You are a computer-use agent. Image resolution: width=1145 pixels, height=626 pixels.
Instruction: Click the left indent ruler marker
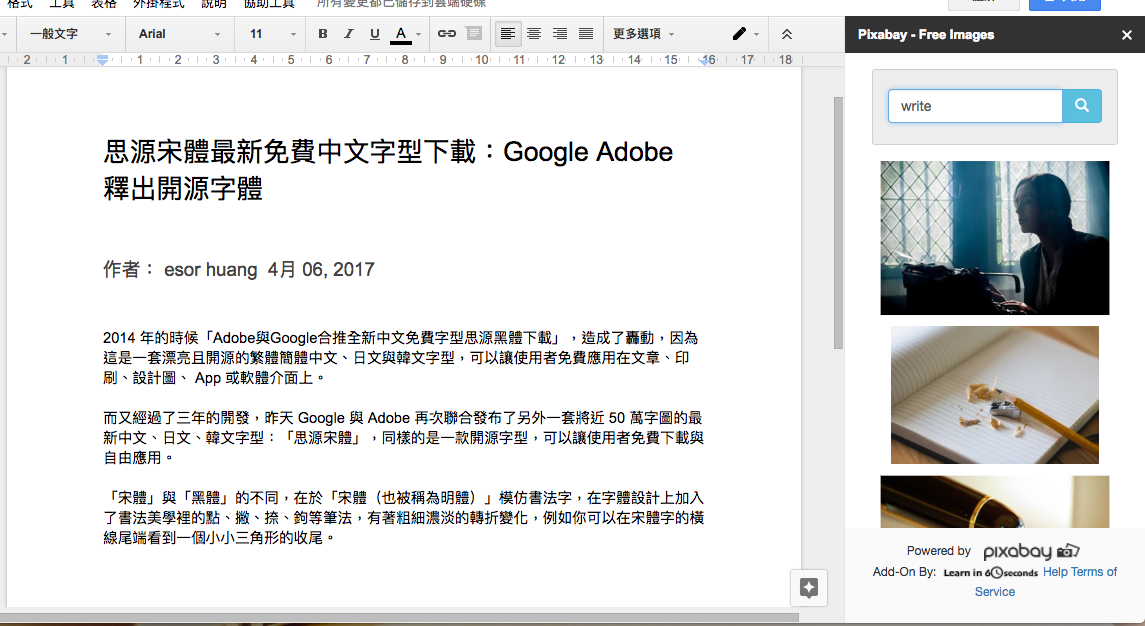[102, 60]
